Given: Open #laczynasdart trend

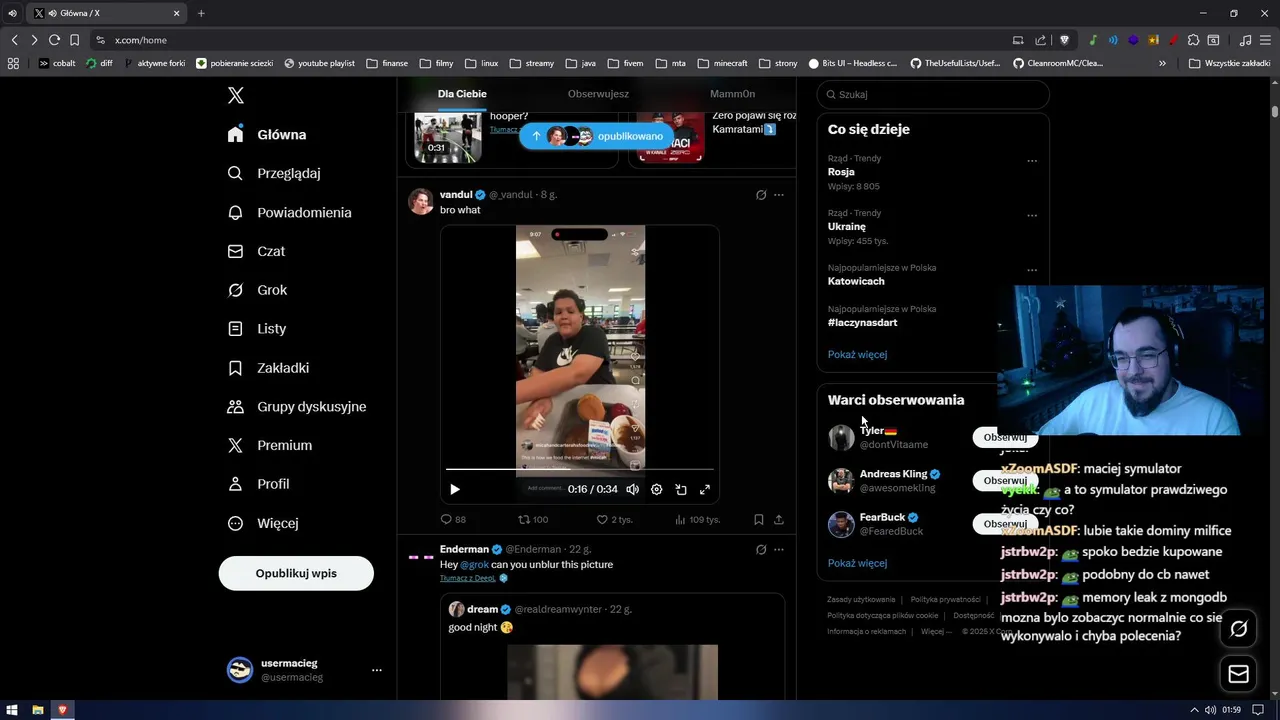Looking at the screenshot, I should (862, 323).
